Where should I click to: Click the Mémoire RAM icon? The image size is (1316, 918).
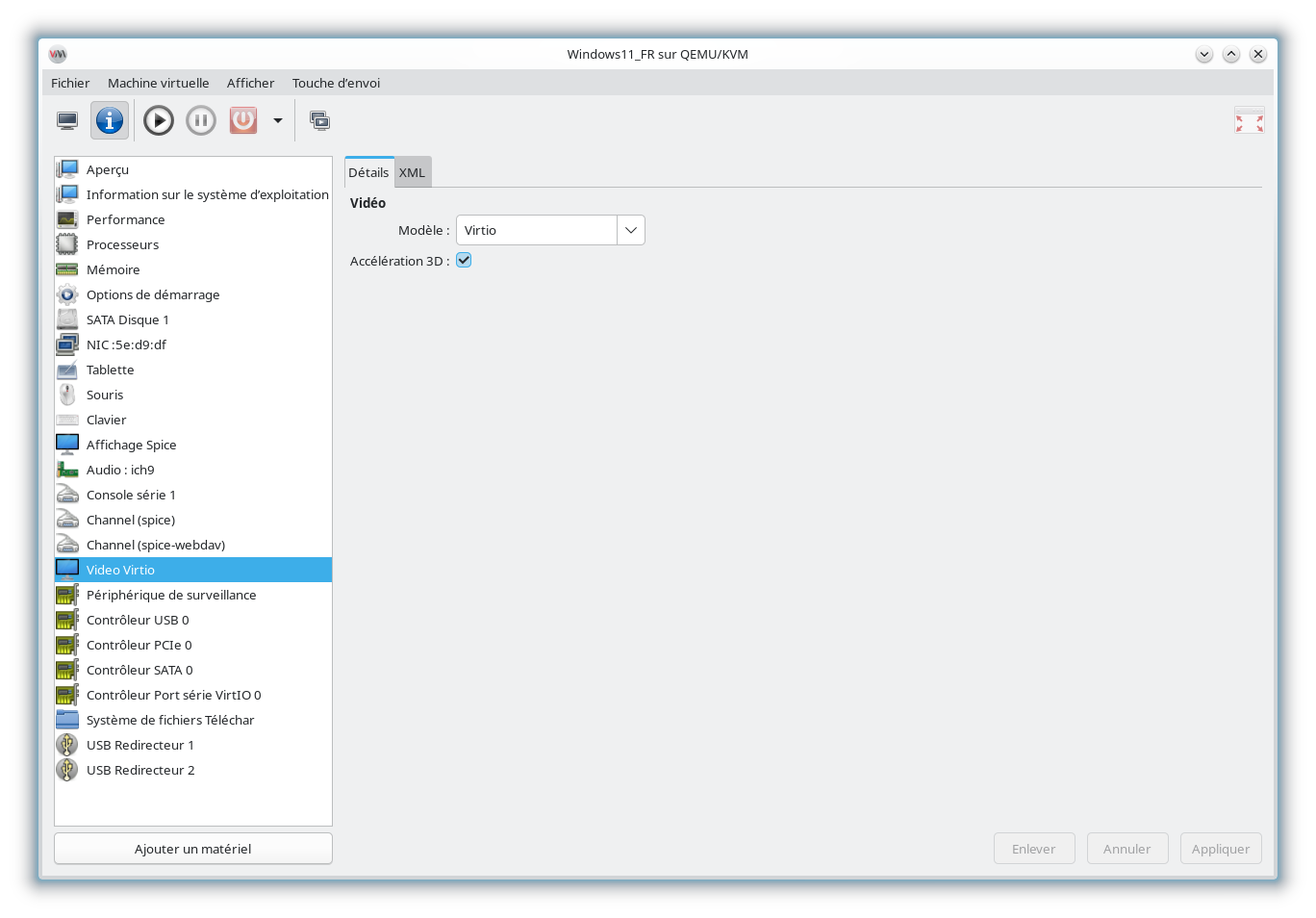[x=67, y=269]
